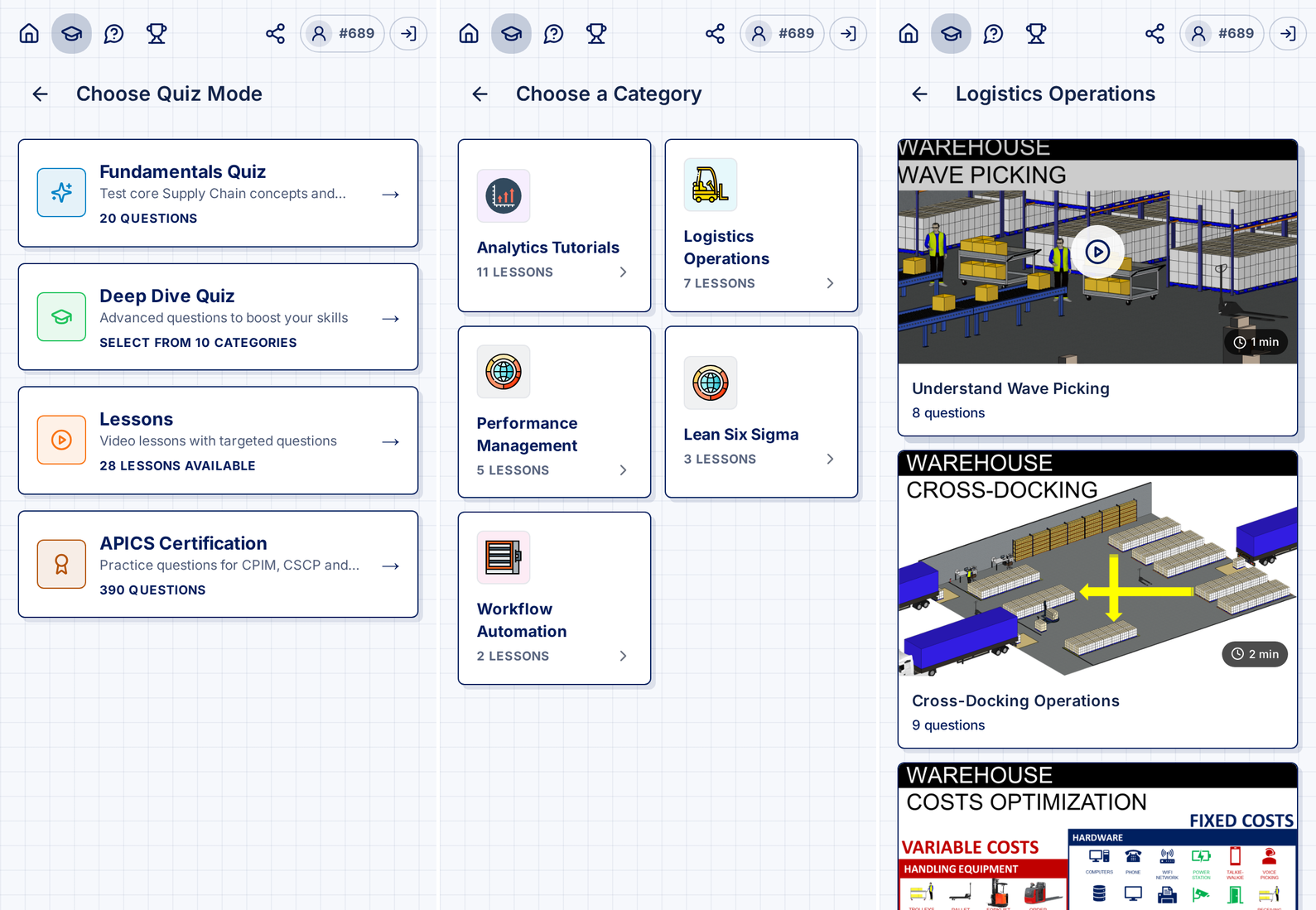Select the Deep Dive Quiz title
Viewport: 1316px width, 910px height.
pyautogui.click(x=167, y=296)
